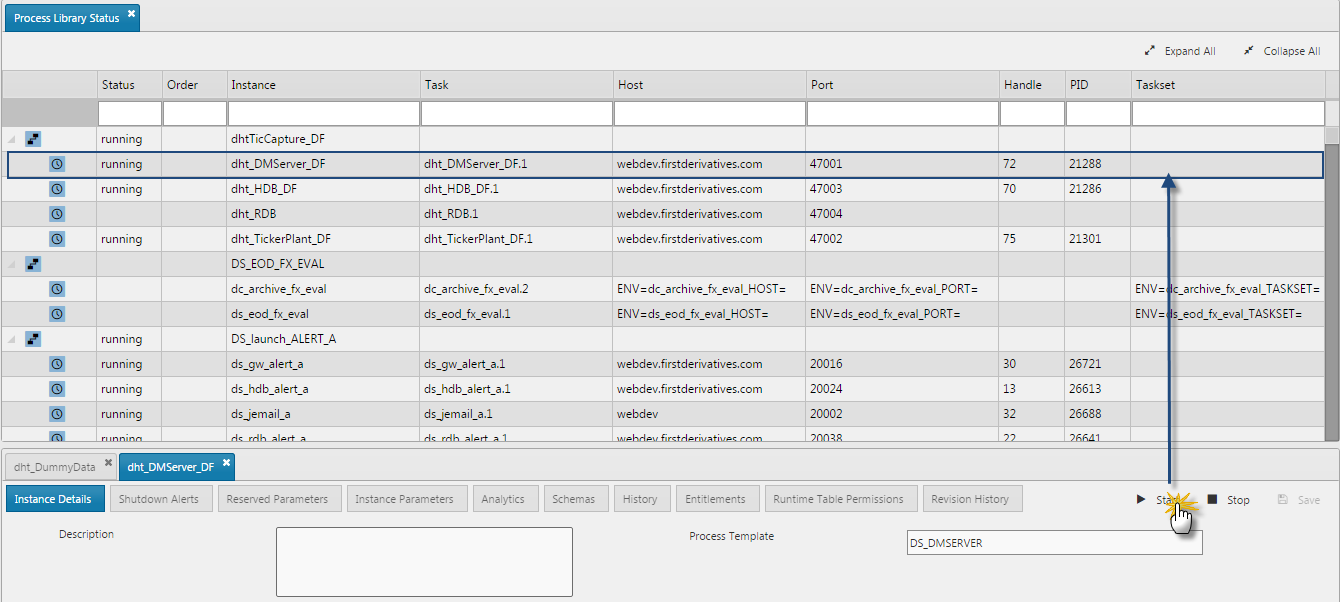Collapse the dhtTicCapture_DF workflow group
The width and height of the screenshot is (1340, 602).
pos(12,140)
